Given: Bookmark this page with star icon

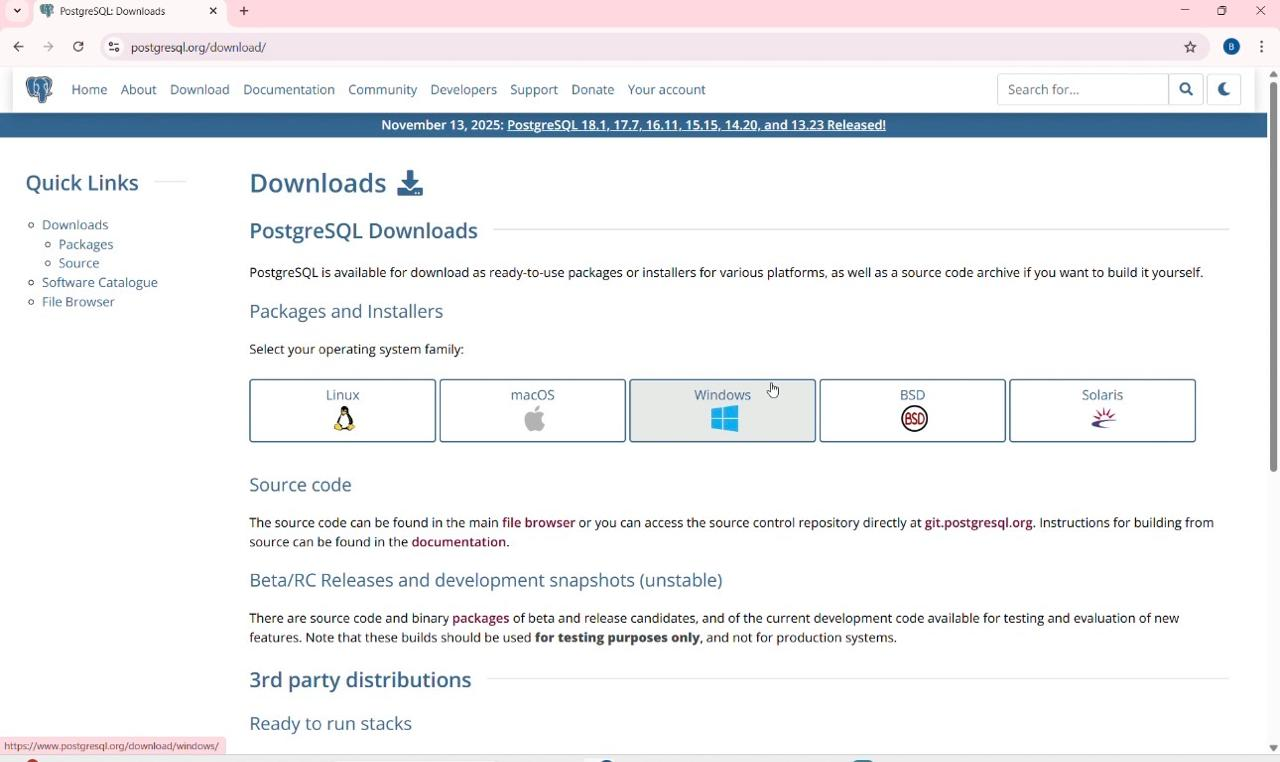Looking at the screenshot, I should (x=1190, y=47).
